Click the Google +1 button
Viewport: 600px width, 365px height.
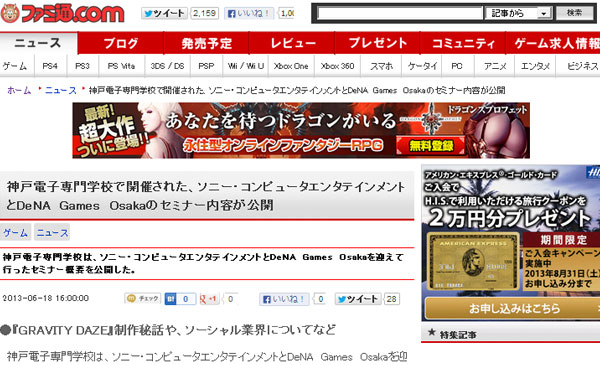pos(209,299)
